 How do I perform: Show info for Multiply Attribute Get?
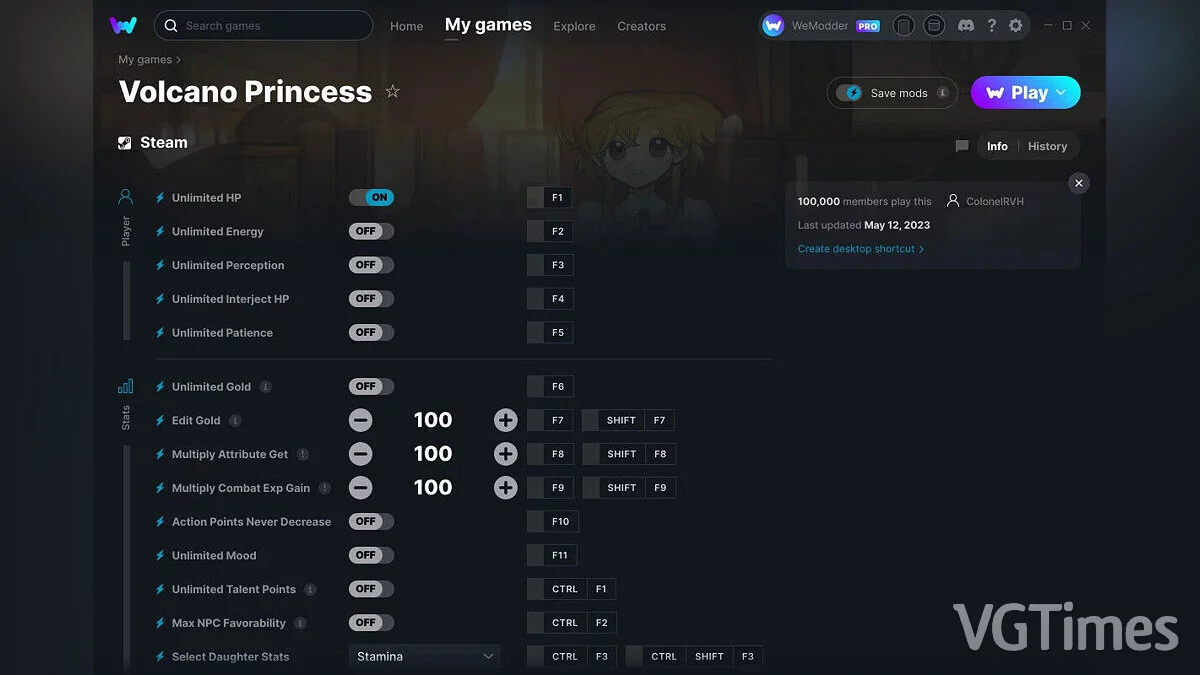tap(303, 454)
